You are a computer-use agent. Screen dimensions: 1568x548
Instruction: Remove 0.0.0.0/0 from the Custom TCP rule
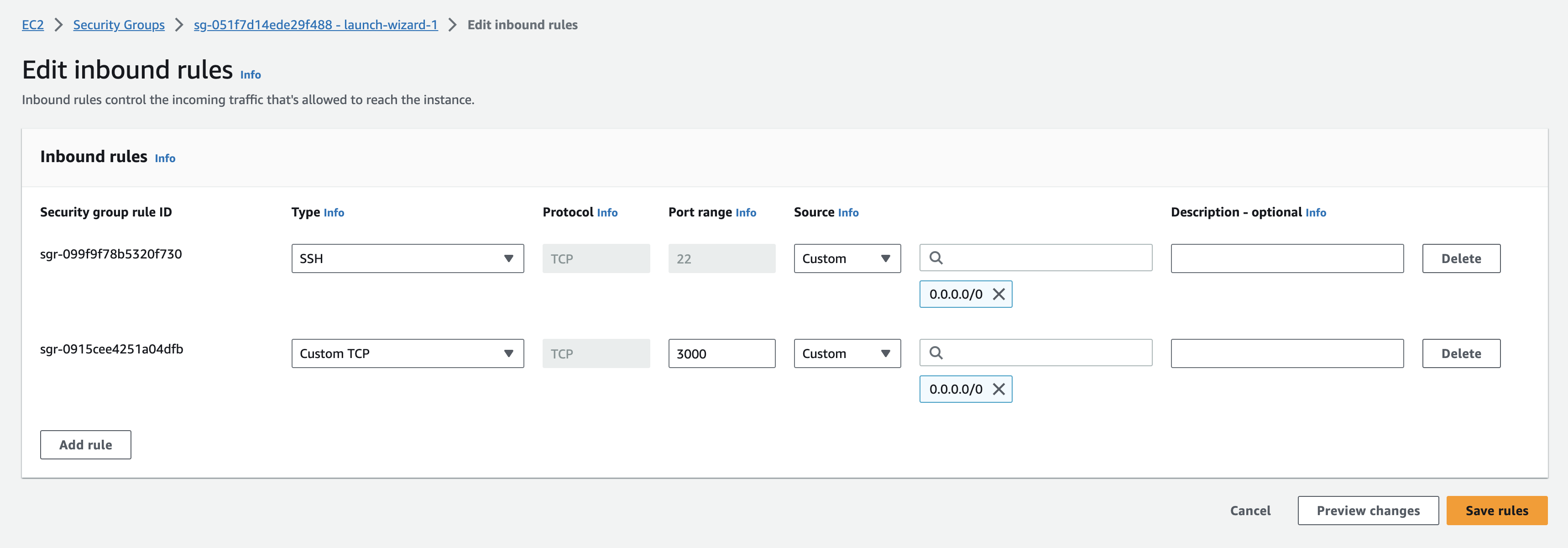(998, 389)
